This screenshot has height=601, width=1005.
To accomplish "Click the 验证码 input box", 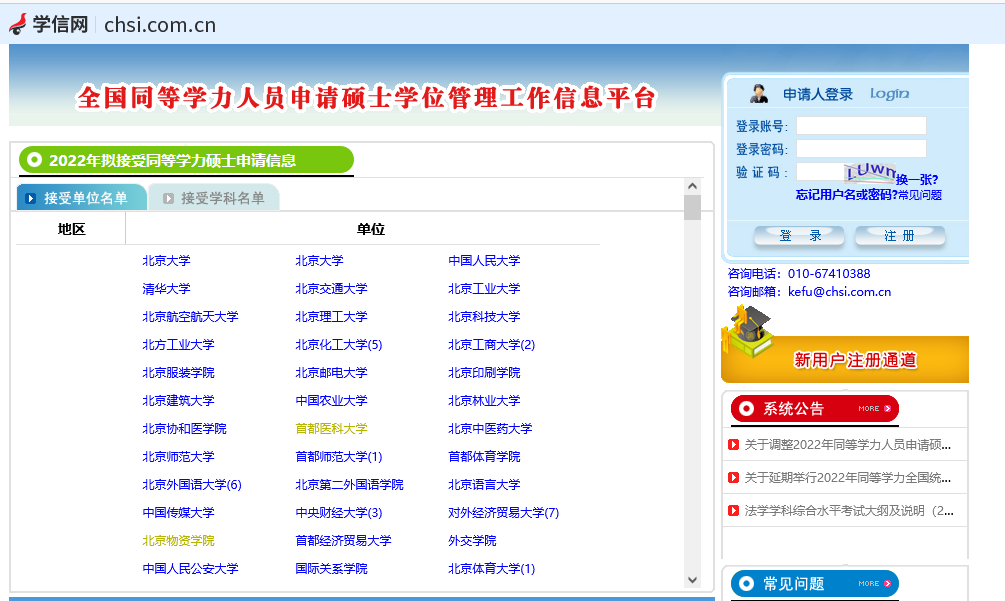I will tap(819, 172).
